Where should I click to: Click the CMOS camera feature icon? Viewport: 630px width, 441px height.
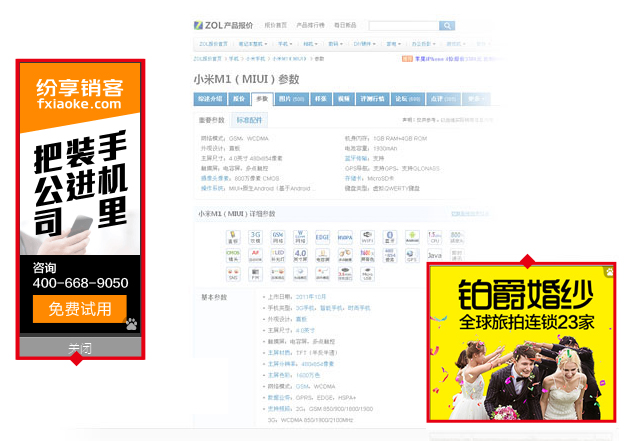(233, 254)
